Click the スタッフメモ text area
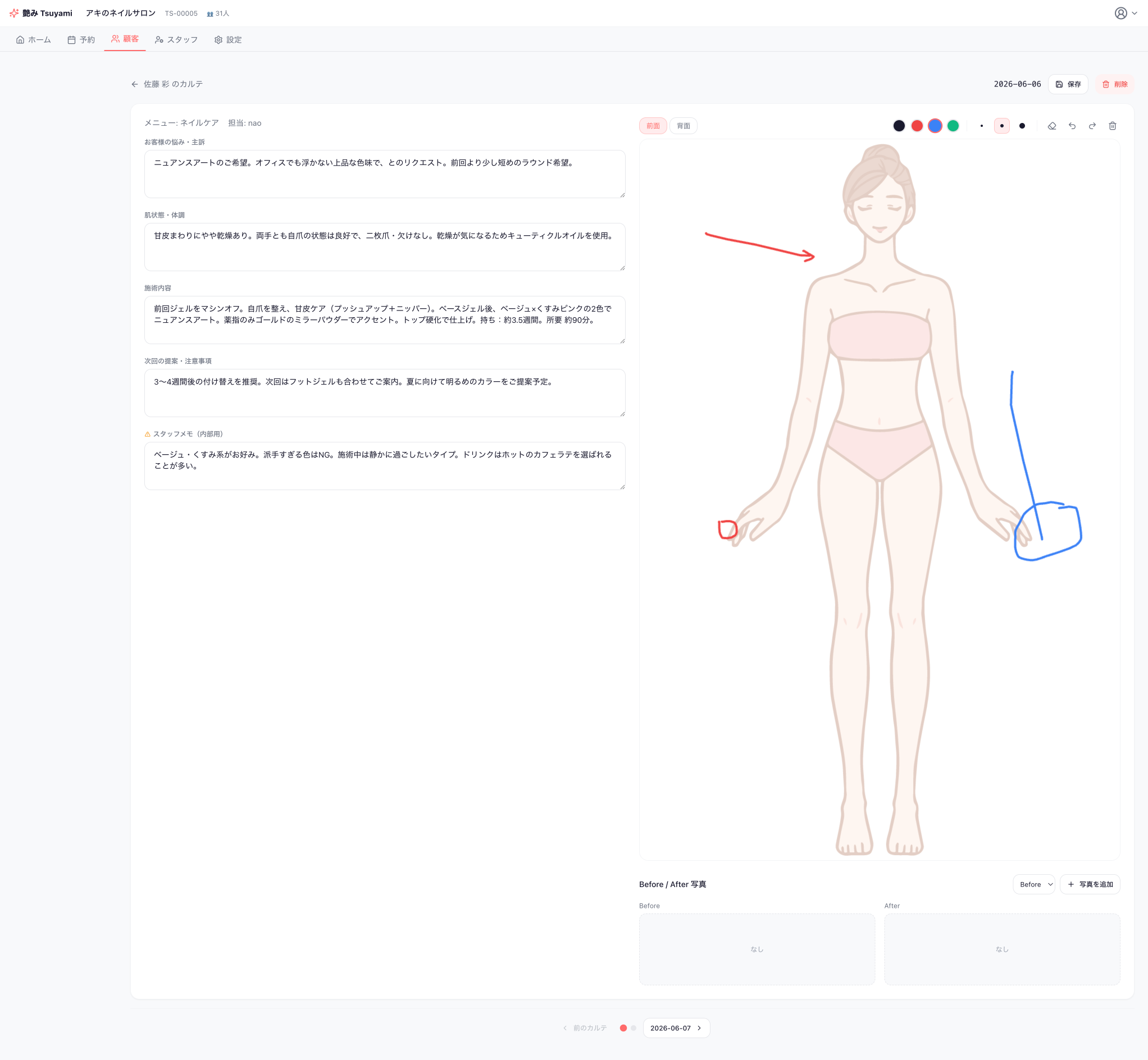This screenshot has width=1148, height=1060. (384, 466)
